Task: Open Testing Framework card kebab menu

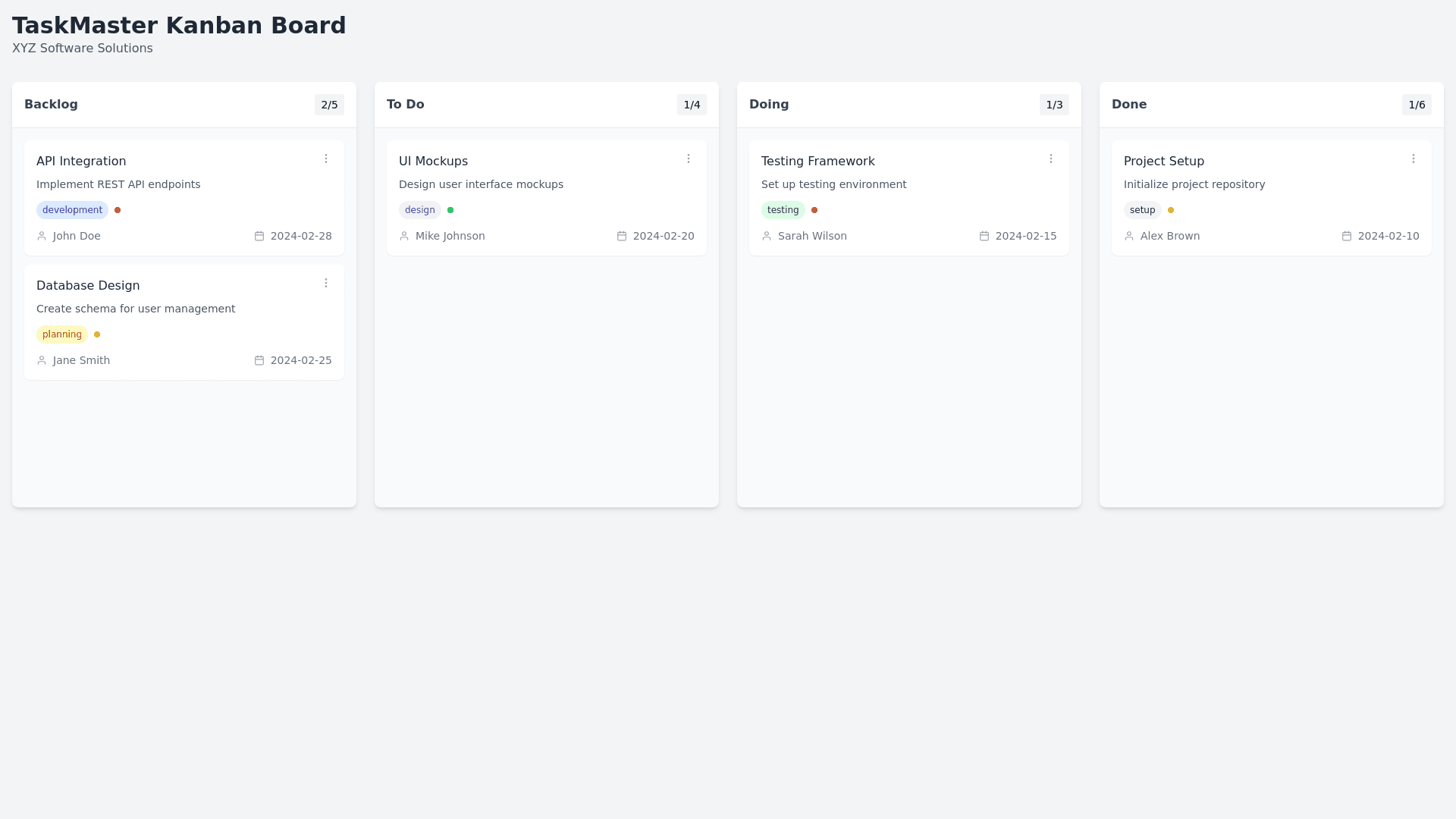Action: (x=1051, y=158)
